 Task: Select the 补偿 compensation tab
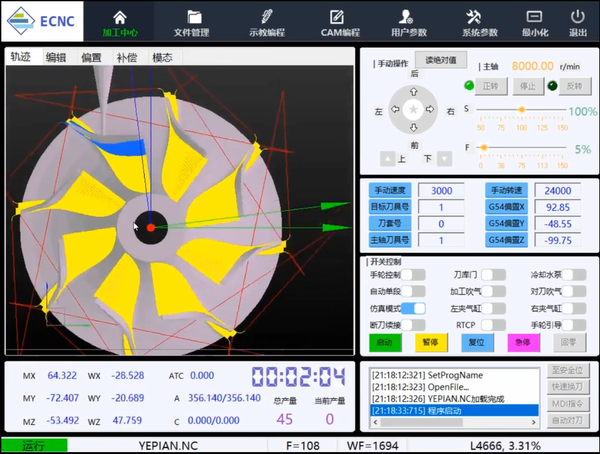126,57
